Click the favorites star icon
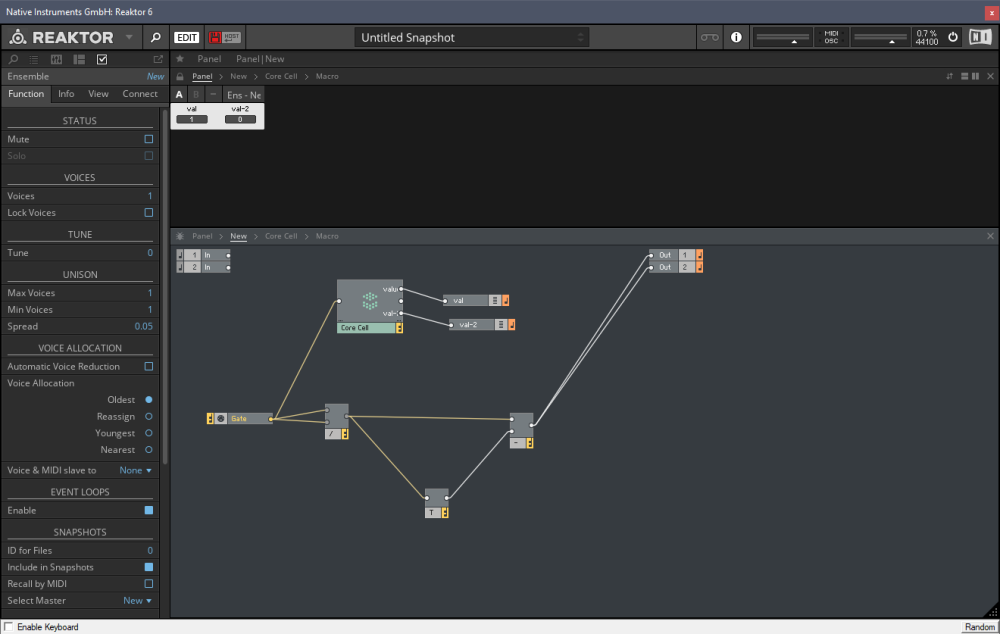Viewport: 1000px width, 634px height. tap(180, 59)
